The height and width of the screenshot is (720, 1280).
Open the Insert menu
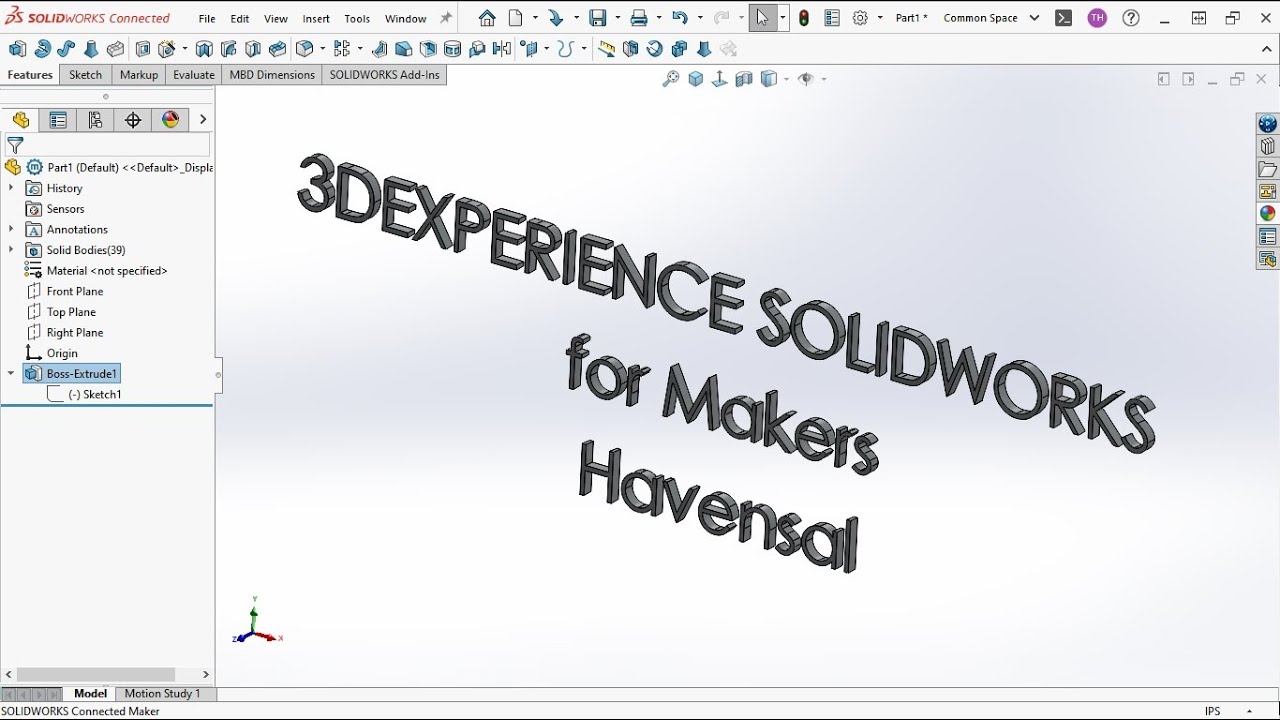point(316,18)
